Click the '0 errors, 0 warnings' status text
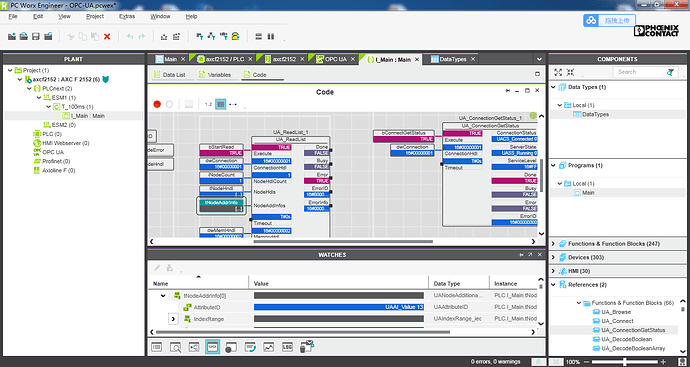Screen dimensions: 690x367 pyautogui.click(x=495, y=362)
